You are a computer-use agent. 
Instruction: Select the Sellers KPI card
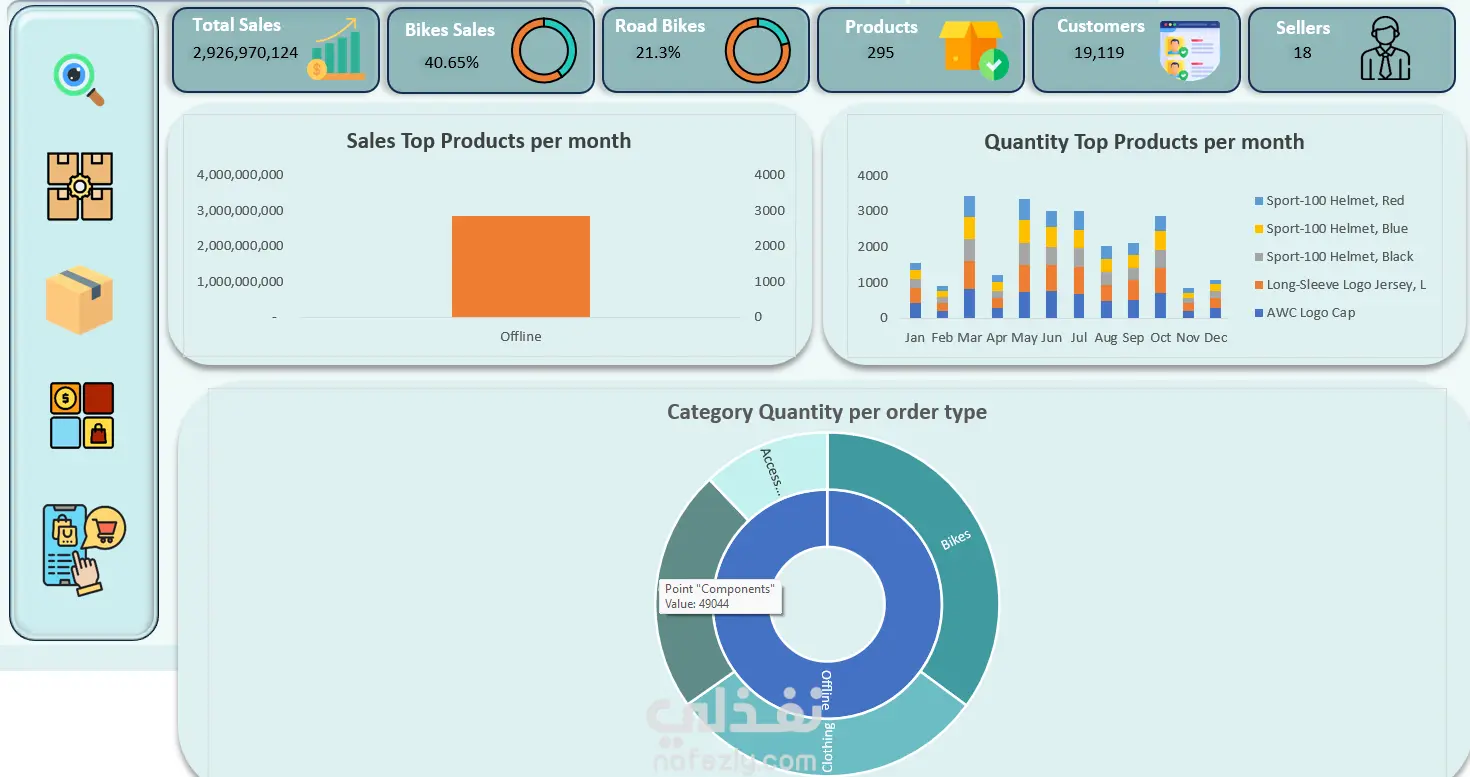click(1351, 51)
